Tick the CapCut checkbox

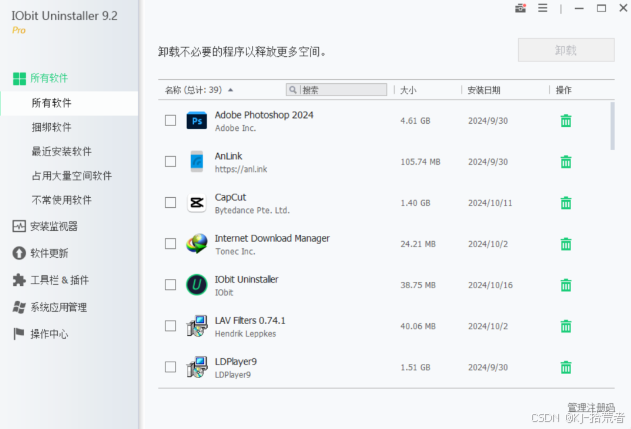coord(170,202)
